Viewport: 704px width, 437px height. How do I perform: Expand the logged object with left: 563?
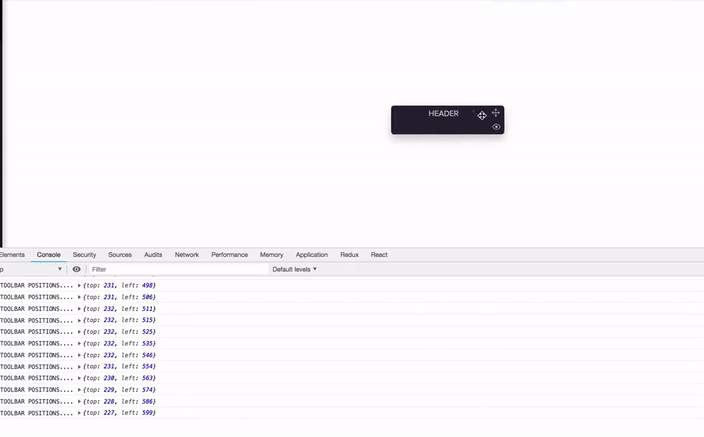pos(79,378)
